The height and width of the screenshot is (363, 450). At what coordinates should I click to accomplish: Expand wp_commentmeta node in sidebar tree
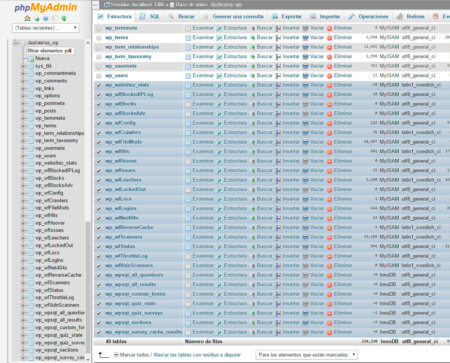pyautogui.click(x=23, y=74)
